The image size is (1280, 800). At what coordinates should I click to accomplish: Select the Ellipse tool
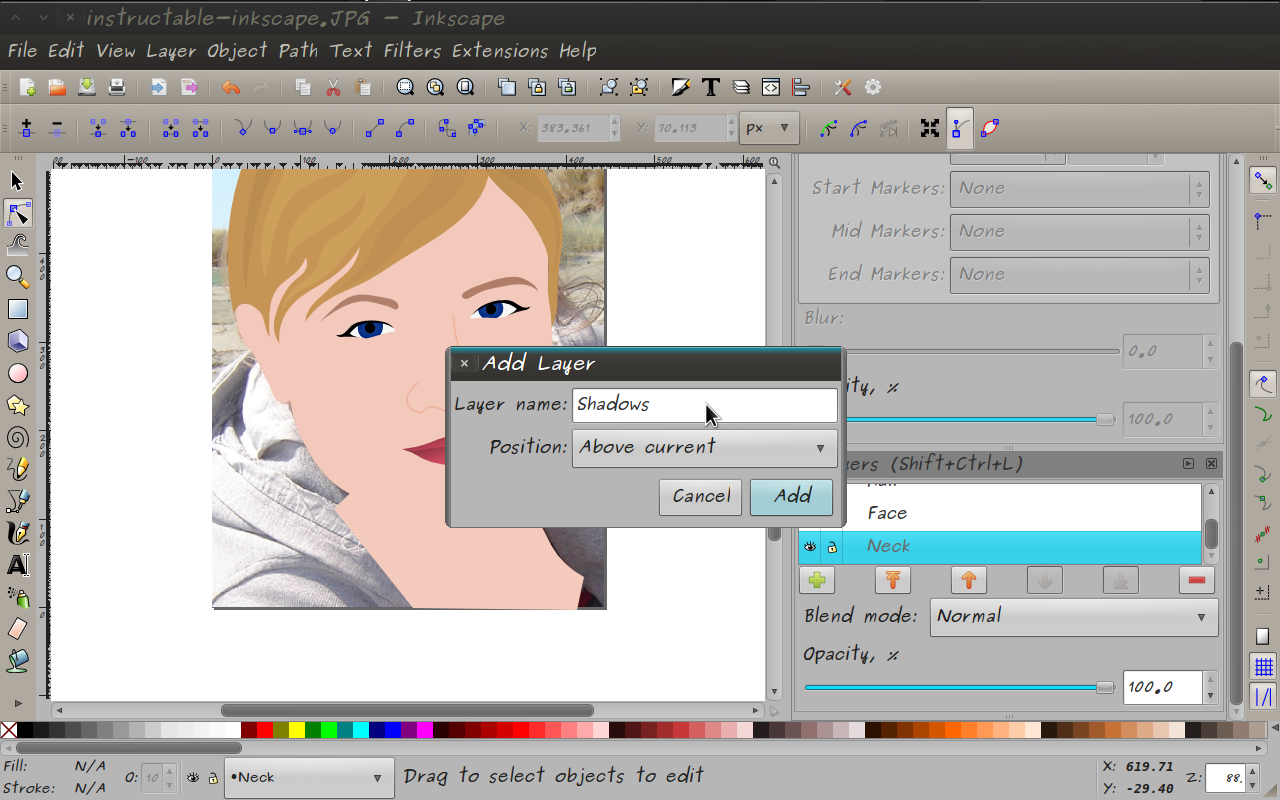coord(18,373)
